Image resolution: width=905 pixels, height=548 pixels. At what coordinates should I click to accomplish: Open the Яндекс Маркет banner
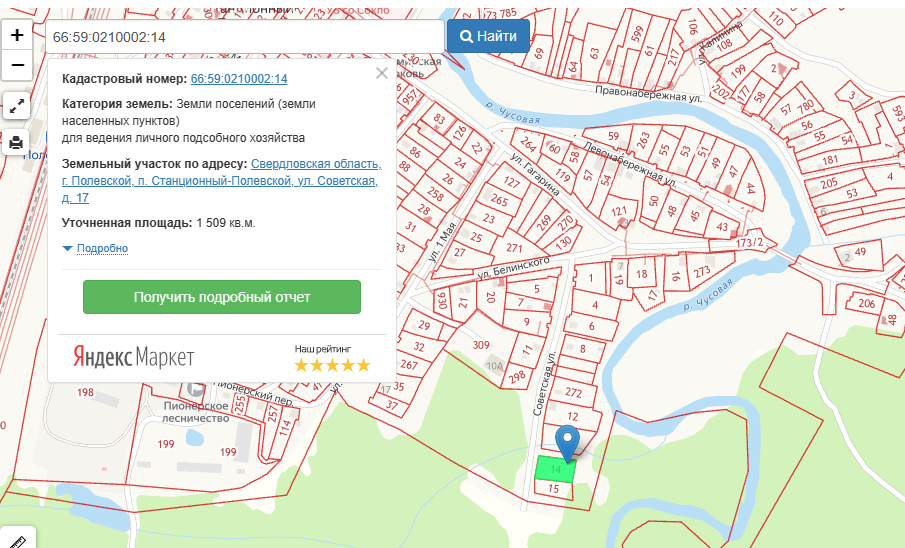point(133,357)
